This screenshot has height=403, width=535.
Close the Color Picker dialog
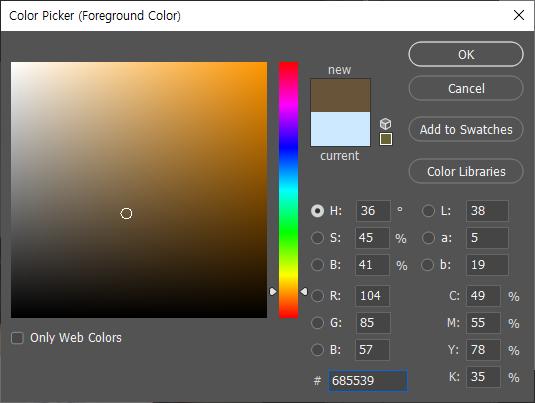point(519,15)
